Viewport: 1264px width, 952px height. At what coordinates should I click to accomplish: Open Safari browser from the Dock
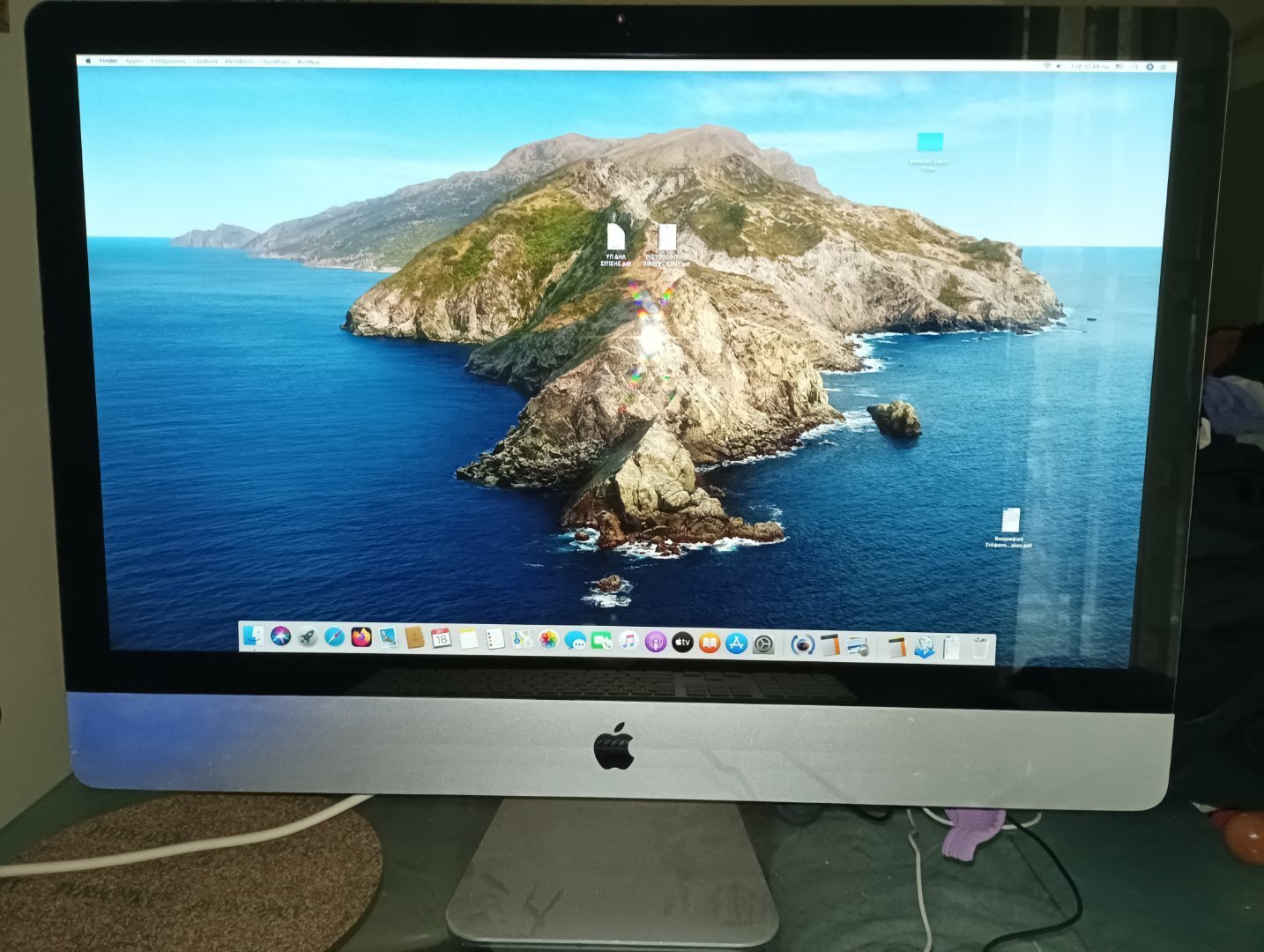point(334,637)
